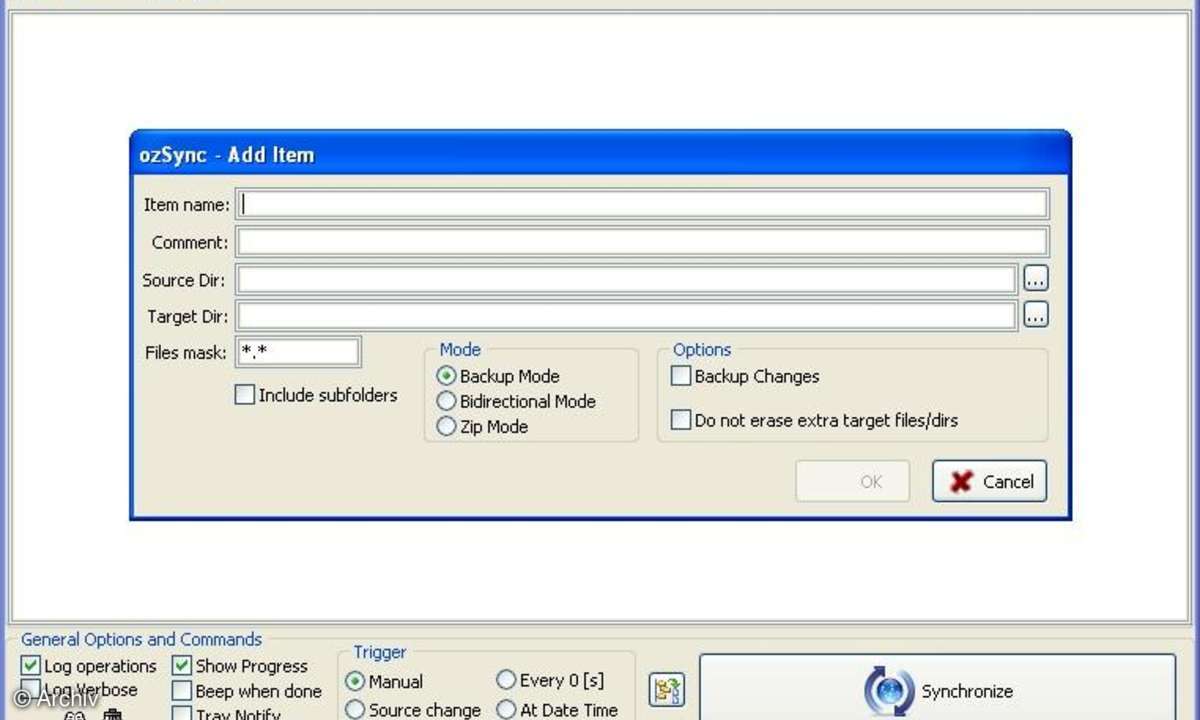Viewport: 1200px width, 720px height.
Task: Choose At Date Time trigger
Action: [x=506, y=710]
